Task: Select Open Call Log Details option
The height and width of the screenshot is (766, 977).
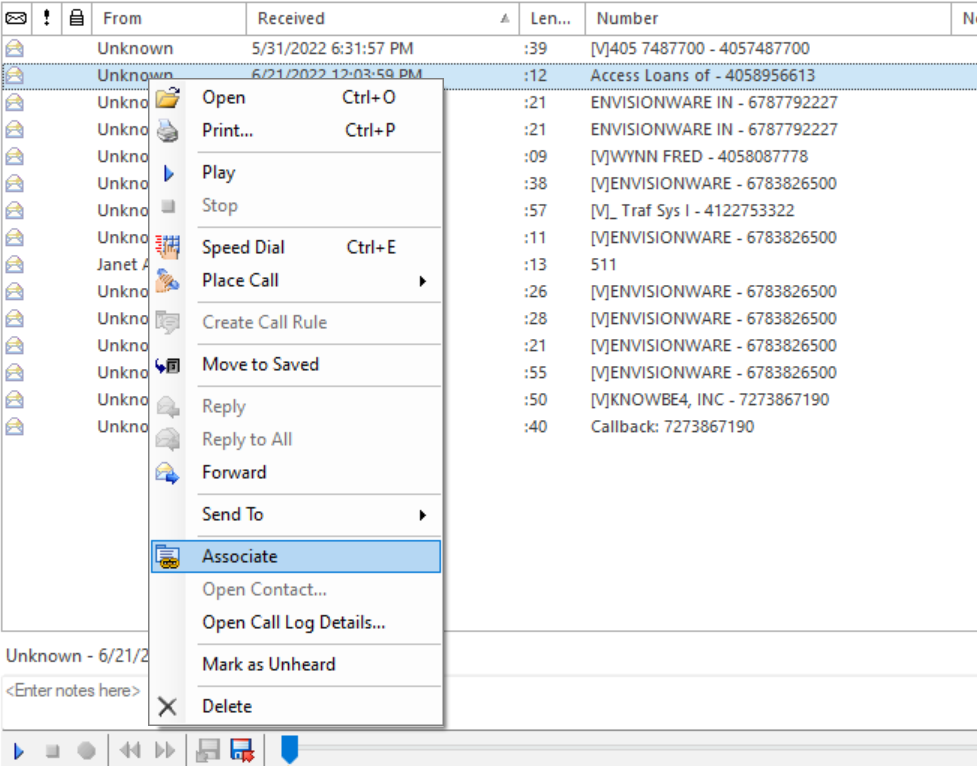Action: 293,622
